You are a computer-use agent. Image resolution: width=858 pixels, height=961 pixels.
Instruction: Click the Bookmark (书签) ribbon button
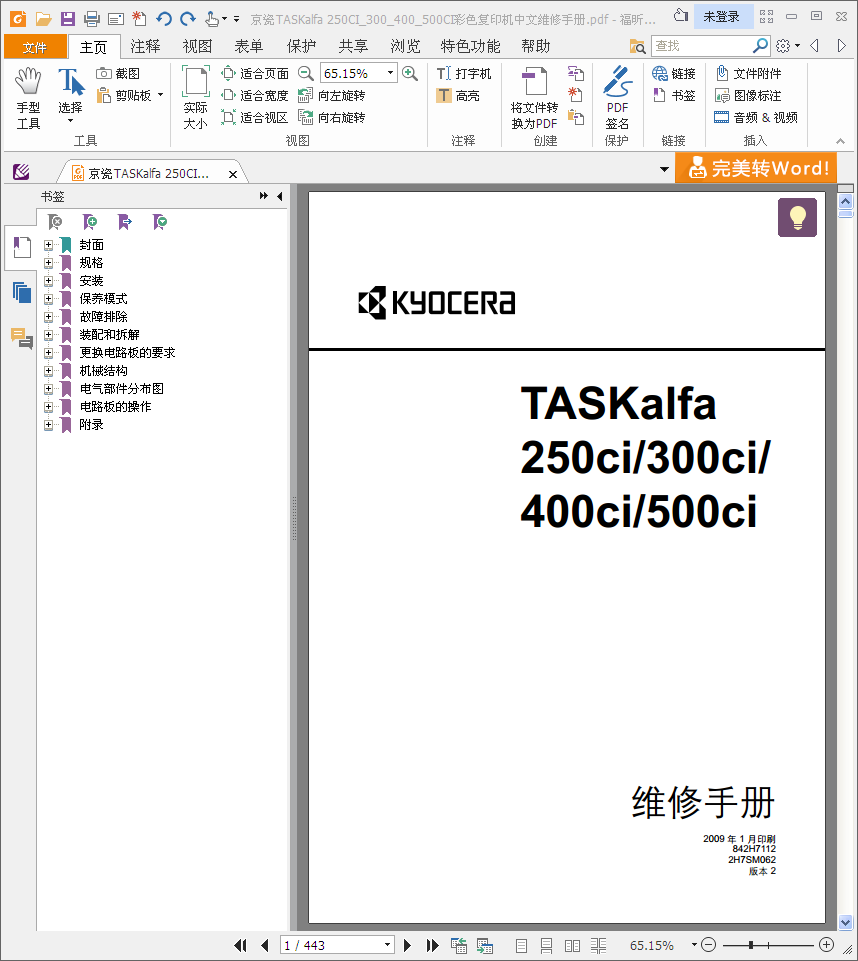[674, 96]
